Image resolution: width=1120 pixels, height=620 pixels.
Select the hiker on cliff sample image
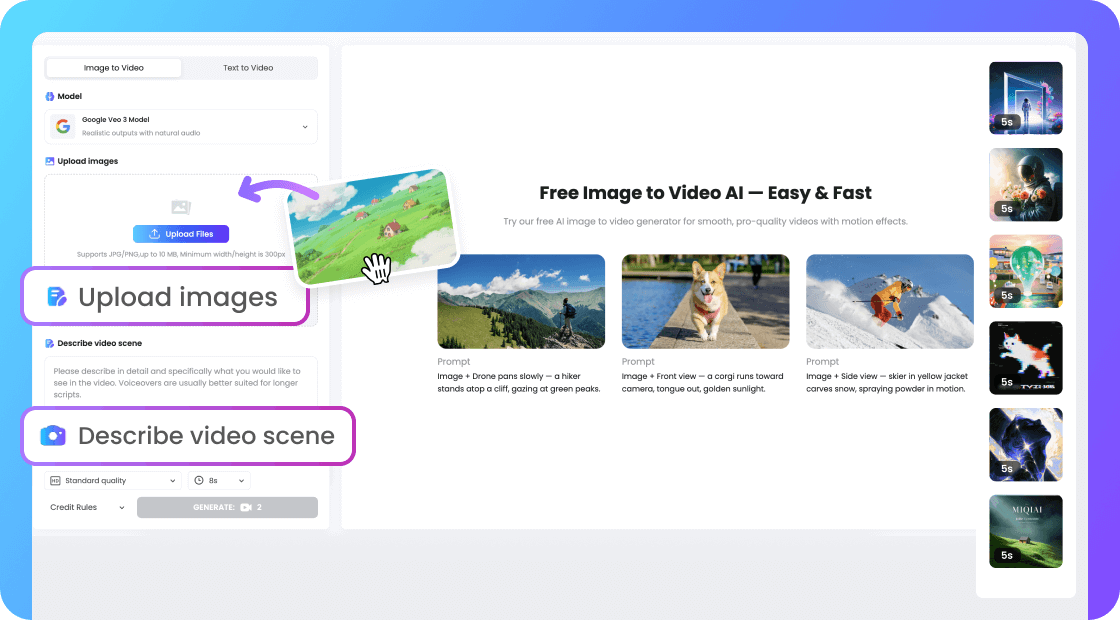click(x=520, y=301)
